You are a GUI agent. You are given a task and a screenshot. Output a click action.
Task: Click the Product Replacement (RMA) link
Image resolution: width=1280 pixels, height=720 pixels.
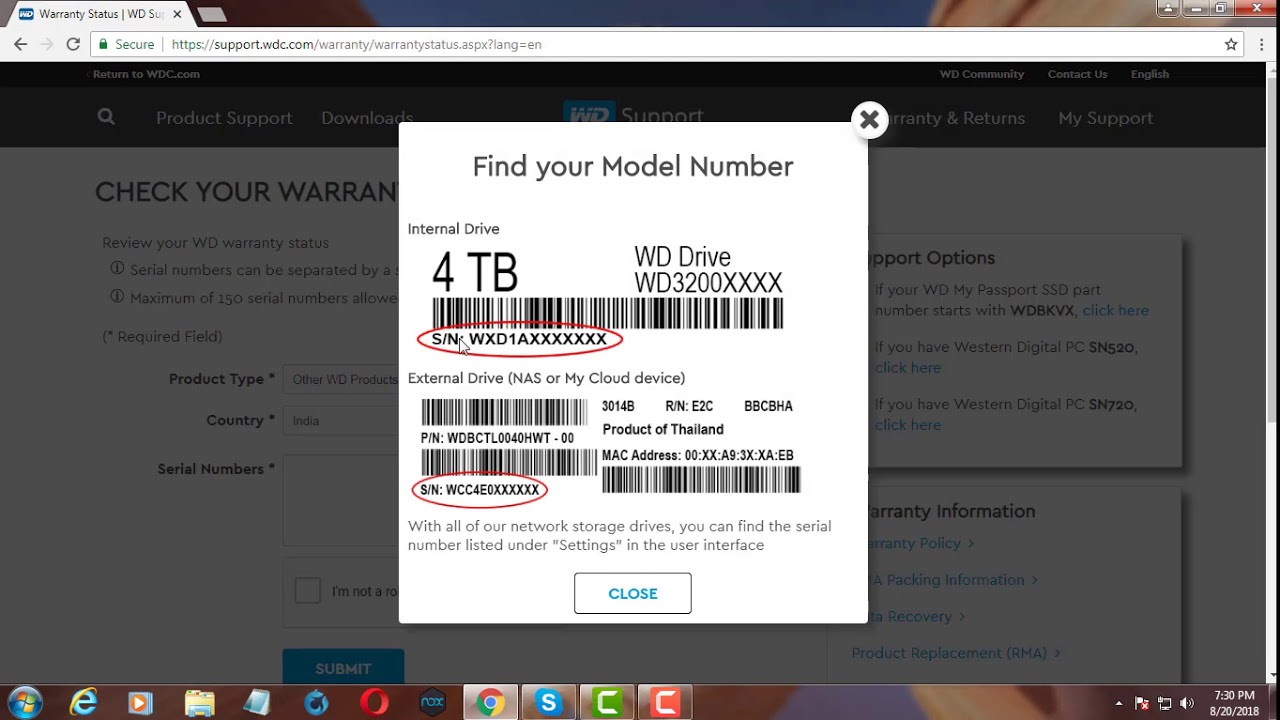click(949, 653)
